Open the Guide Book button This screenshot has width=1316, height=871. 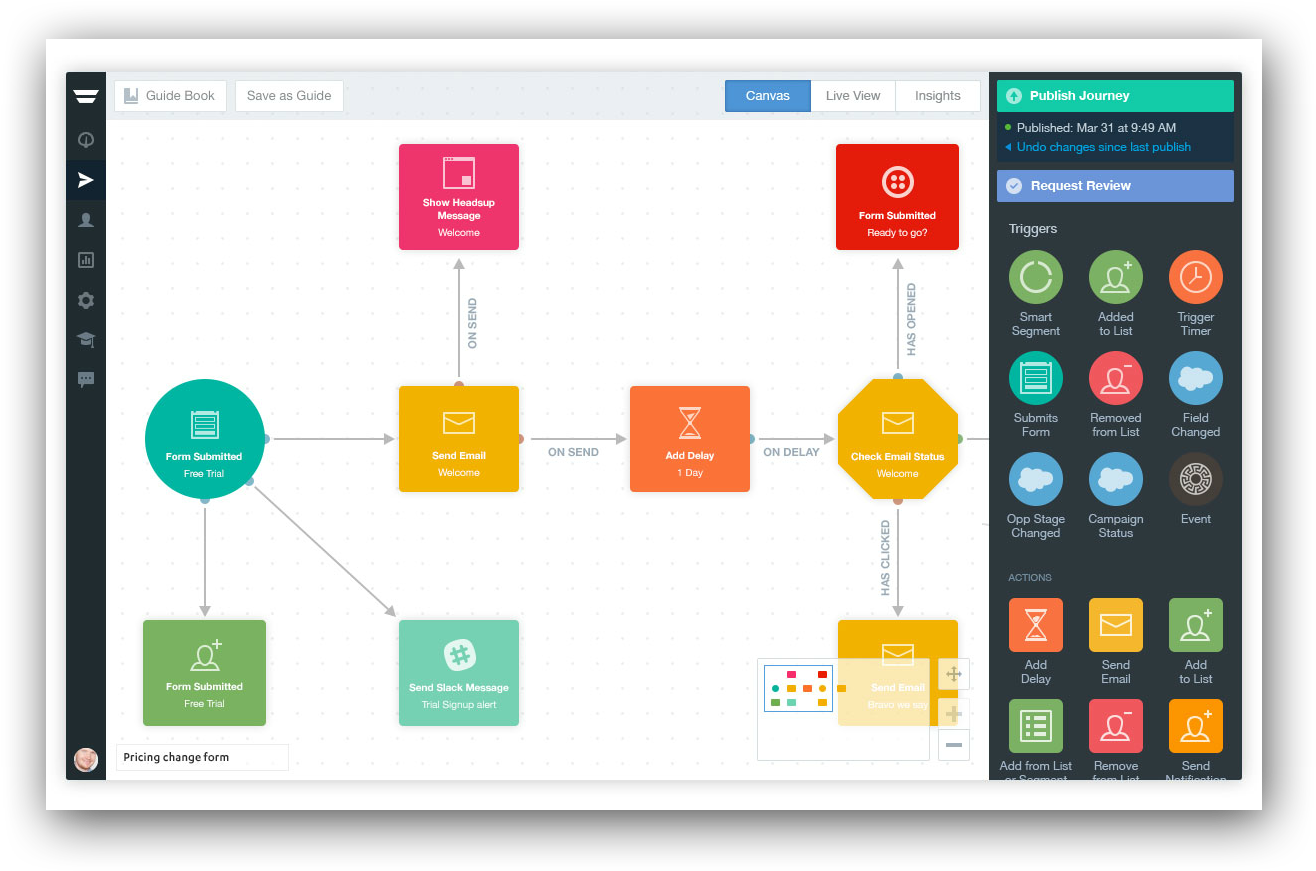pos(170,96)
